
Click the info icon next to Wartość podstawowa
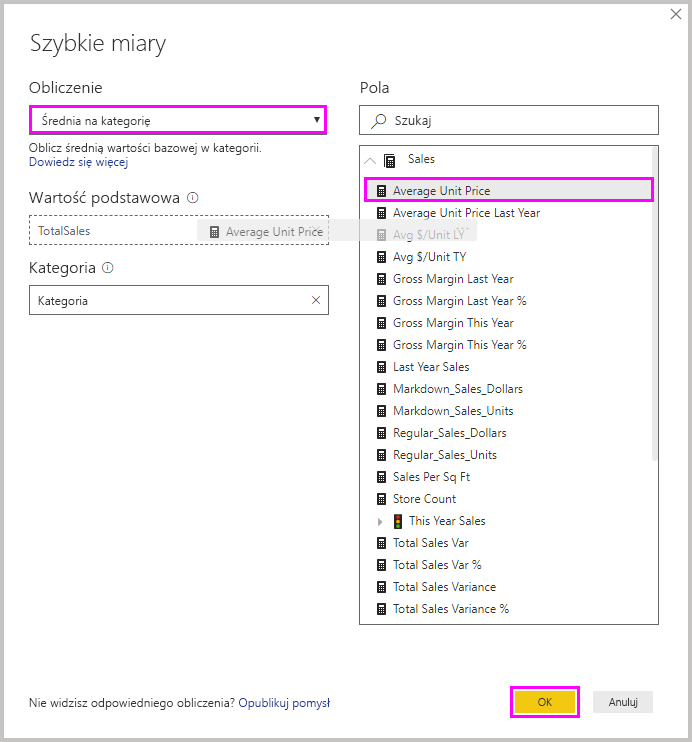pos(193,197)
